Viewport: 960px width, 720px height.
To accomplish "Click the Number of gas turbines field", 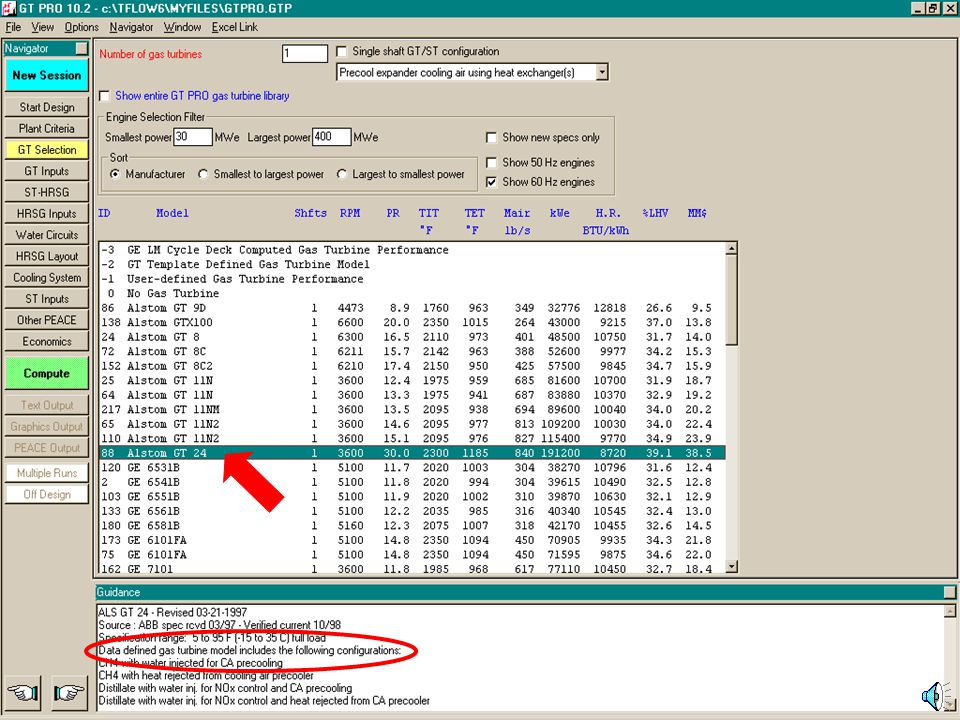I will pos(304,53).
